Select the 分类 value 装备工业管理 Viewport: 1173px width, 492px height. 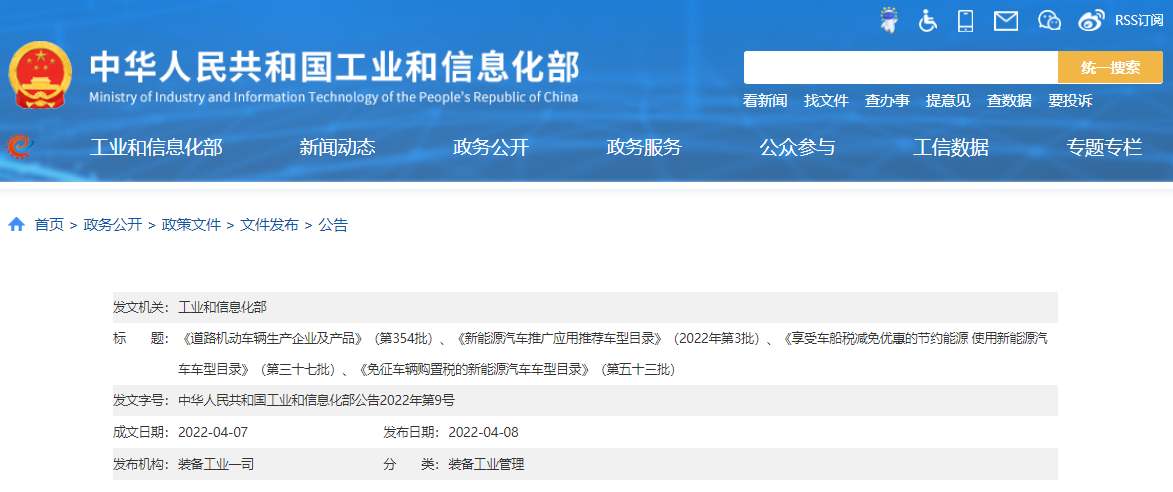(x=486, y=464)
